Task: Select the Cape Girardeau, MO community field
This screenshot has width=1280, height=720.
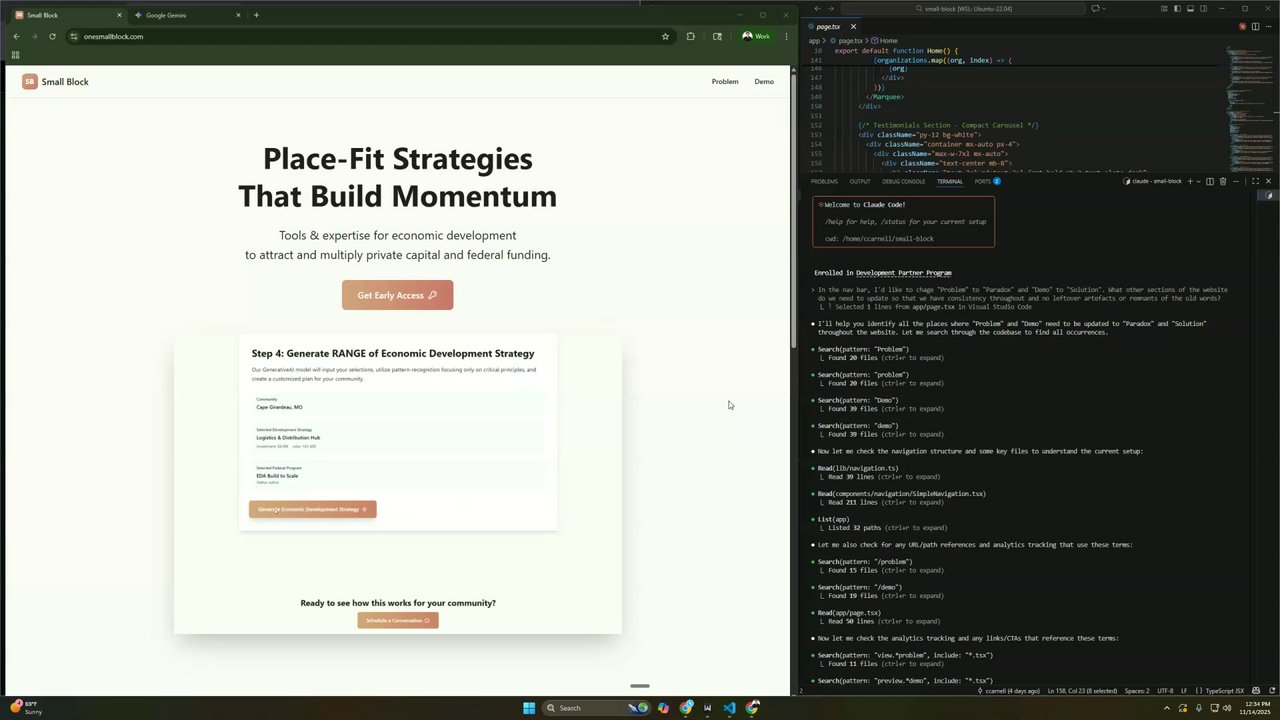Action: tap(398, 404)
